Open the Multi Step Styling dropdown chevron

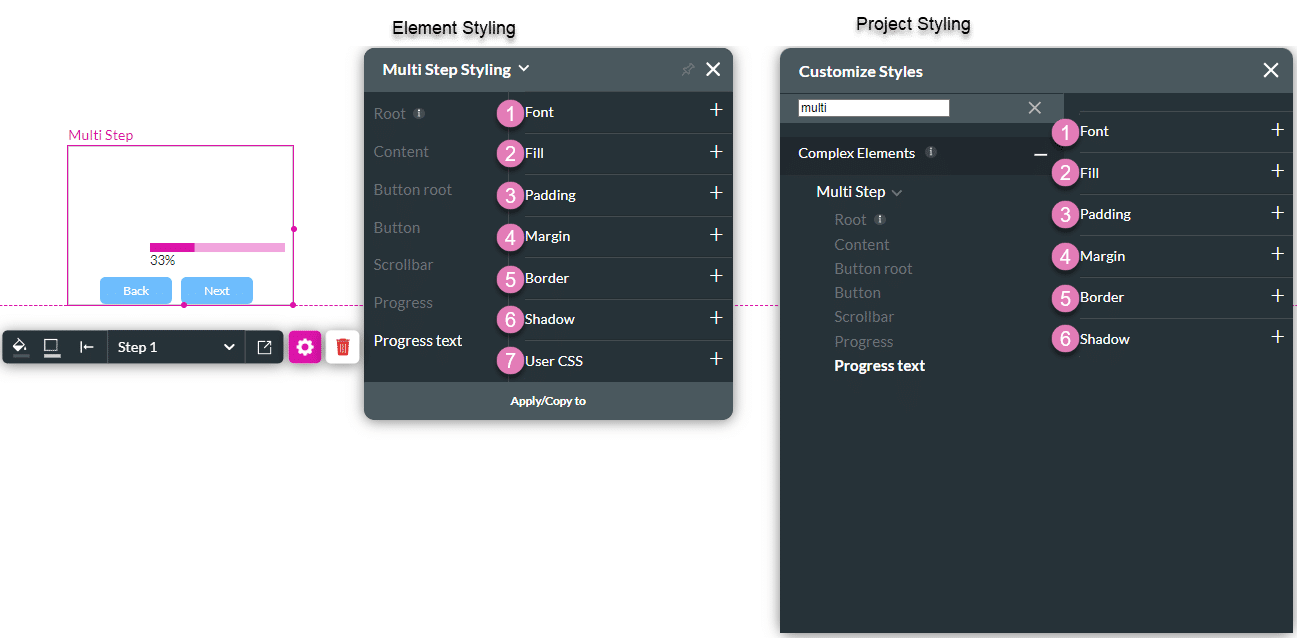tap(522, 70)
